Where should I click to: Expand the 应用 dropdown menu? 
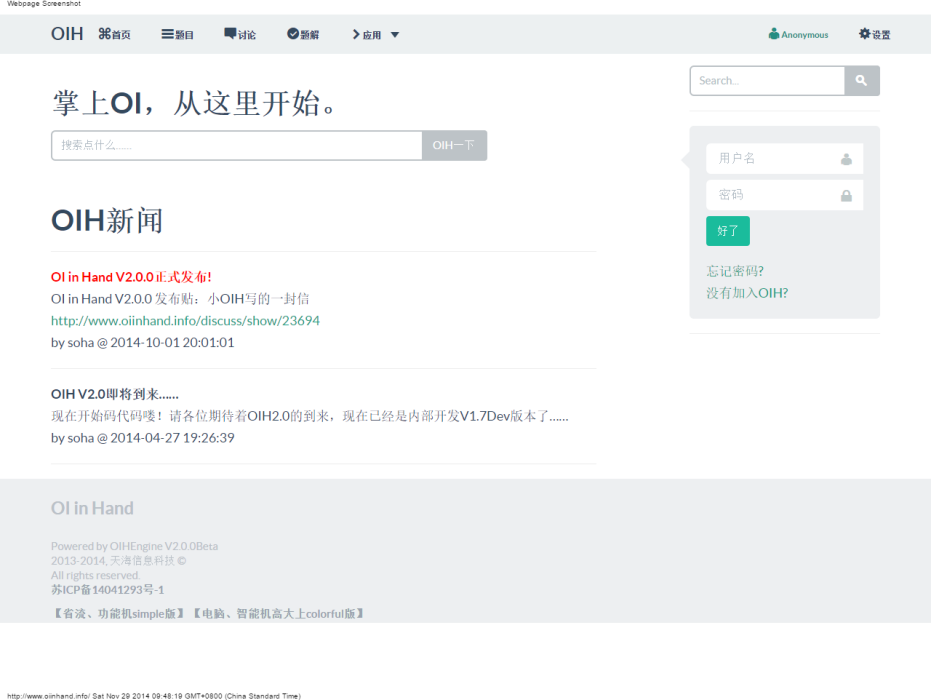[375, 34]
